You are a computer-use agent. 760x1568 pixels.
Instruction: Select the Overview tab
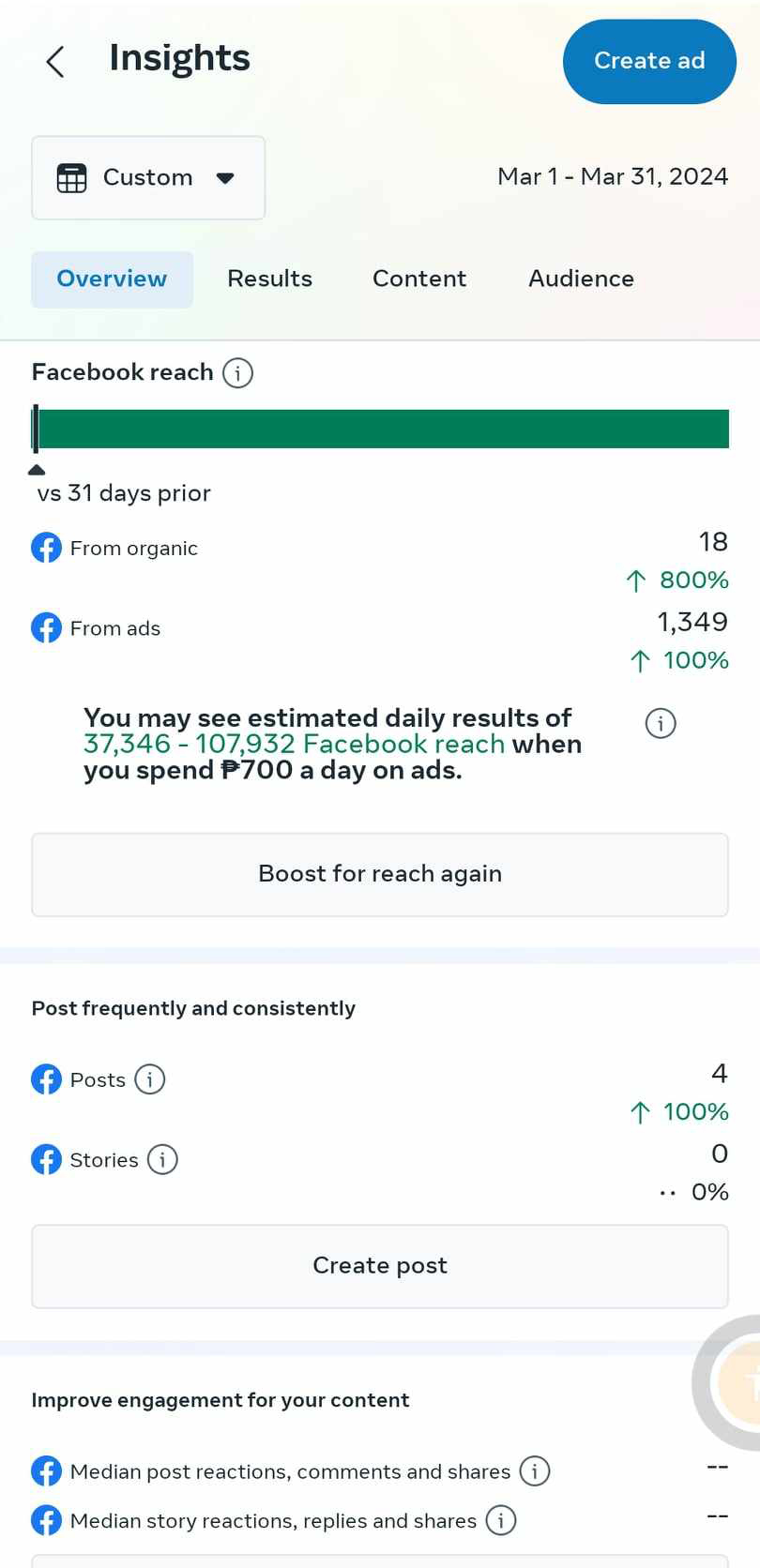[112, 279]
